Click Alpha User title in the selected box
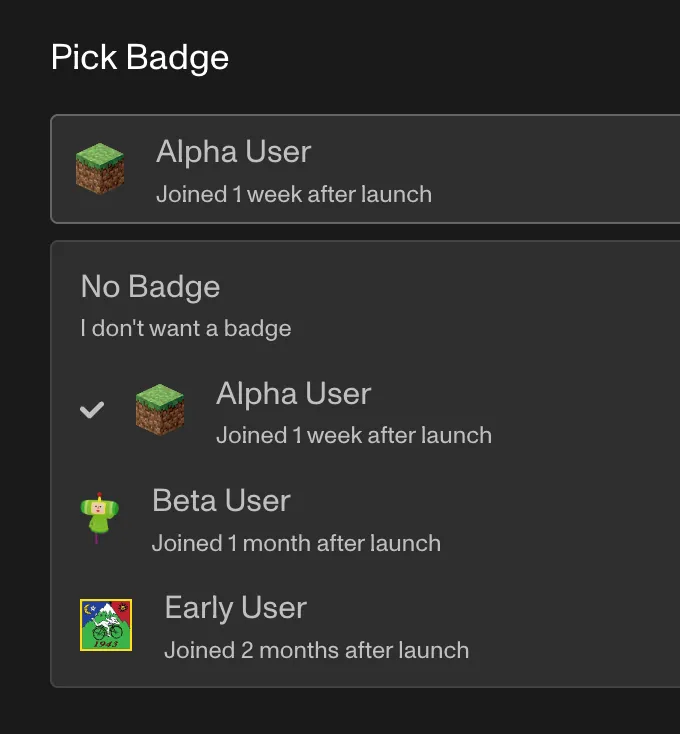 (x=234, y=152)
